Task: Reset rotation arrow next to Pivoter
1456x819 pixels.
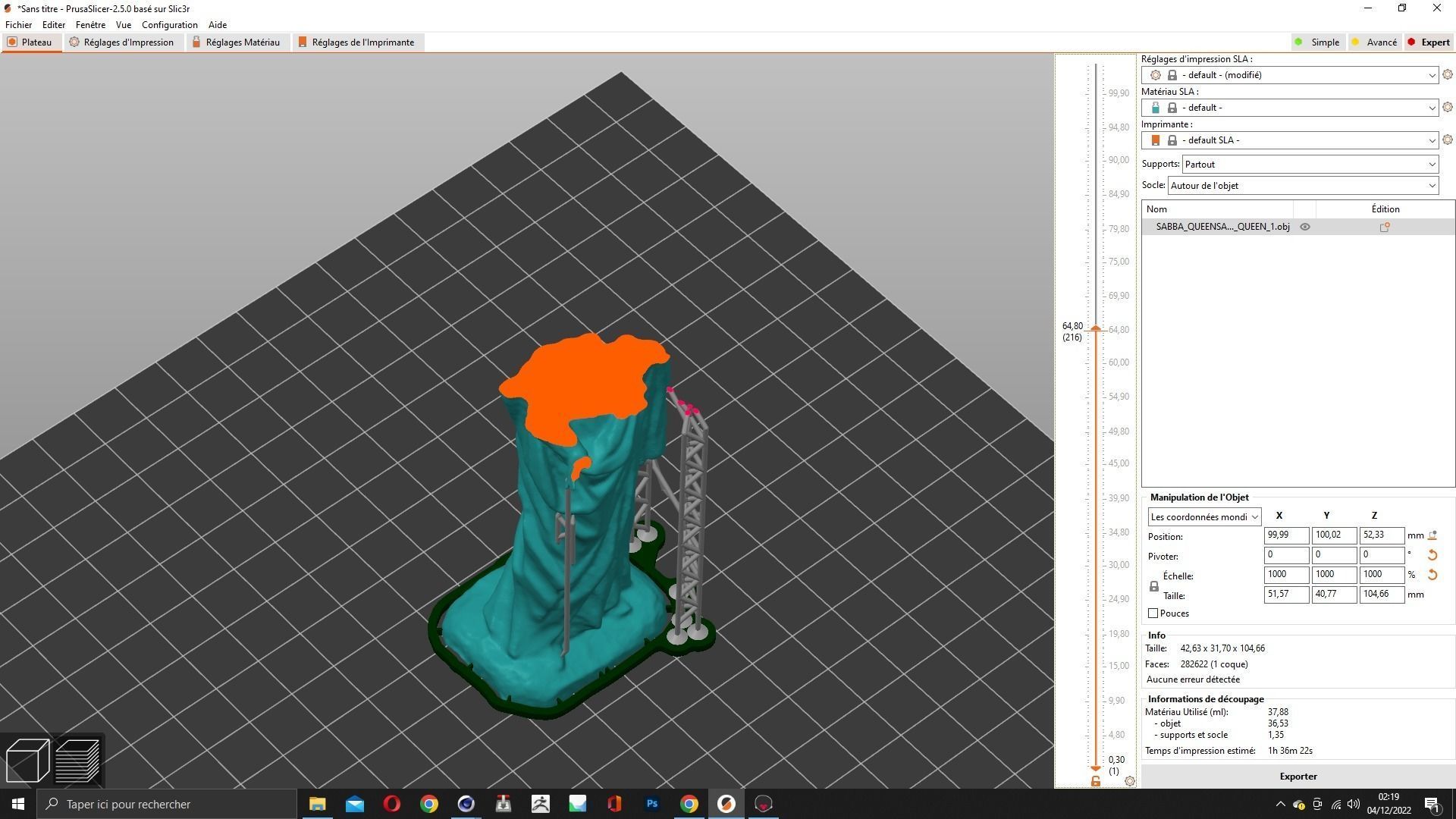Action: pos(1432,555)
